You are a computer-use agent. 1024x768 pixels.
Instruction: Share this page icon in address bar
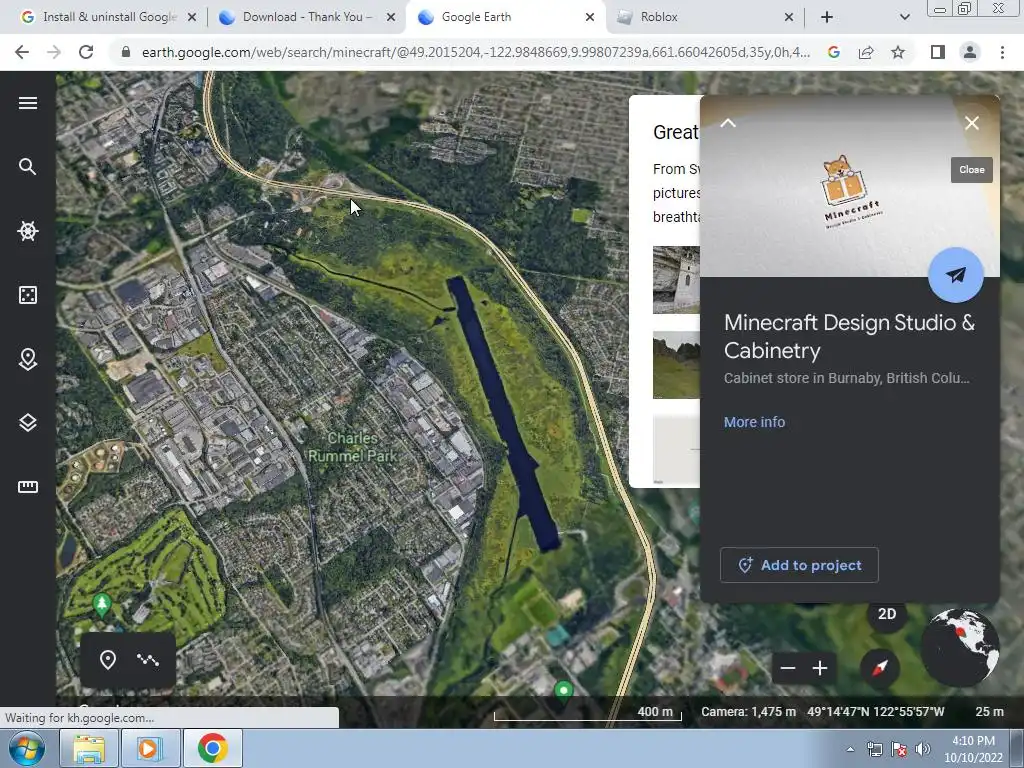pyautogui.click(x=866, y=52)
